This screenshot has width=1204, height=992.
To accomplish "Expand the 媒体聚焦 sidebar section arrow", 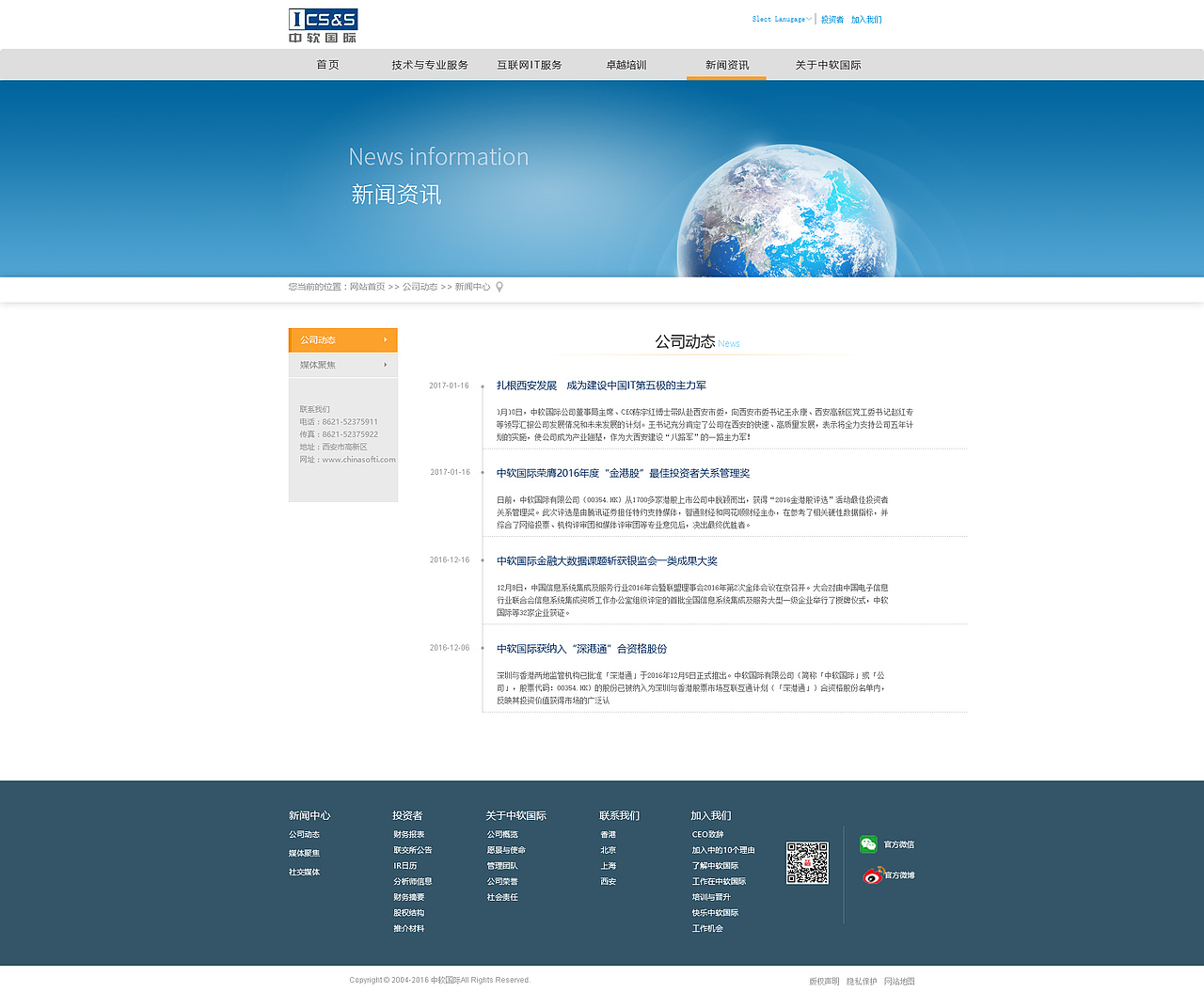I will pos(384,364).
